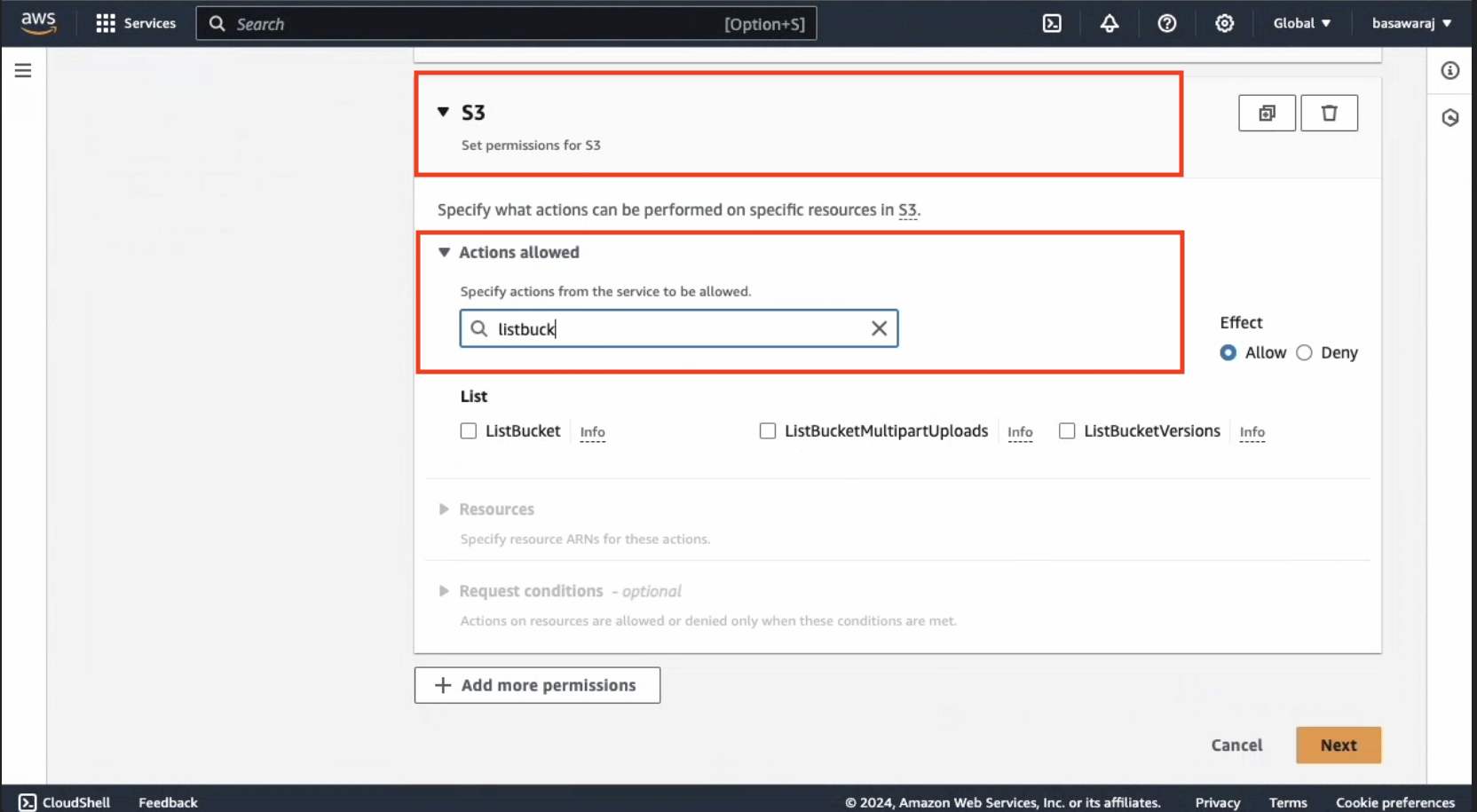Click into the actions filter field

coord(679,328)
